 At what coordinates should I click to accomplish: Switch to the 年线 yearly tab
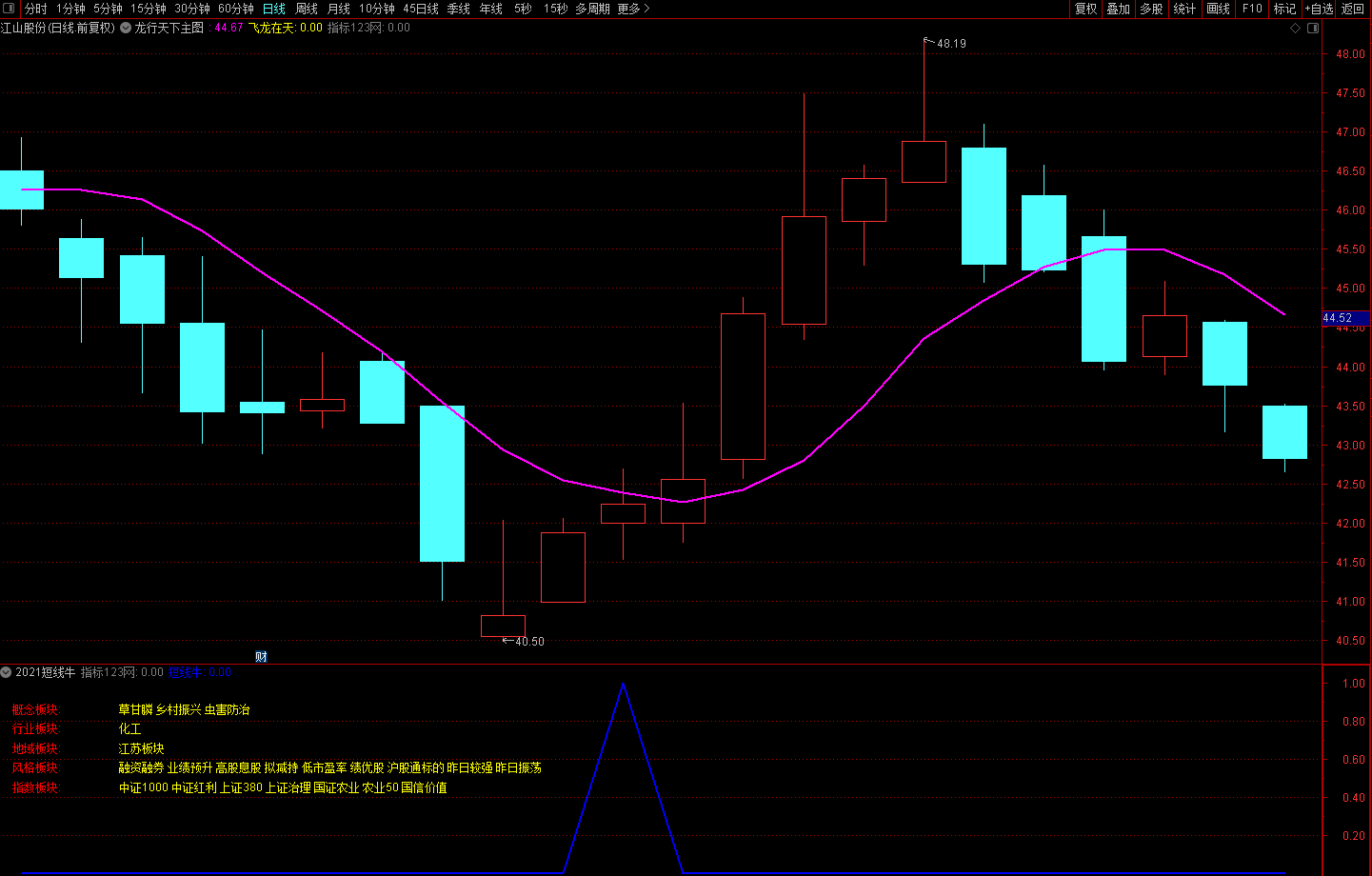point(491,9)
